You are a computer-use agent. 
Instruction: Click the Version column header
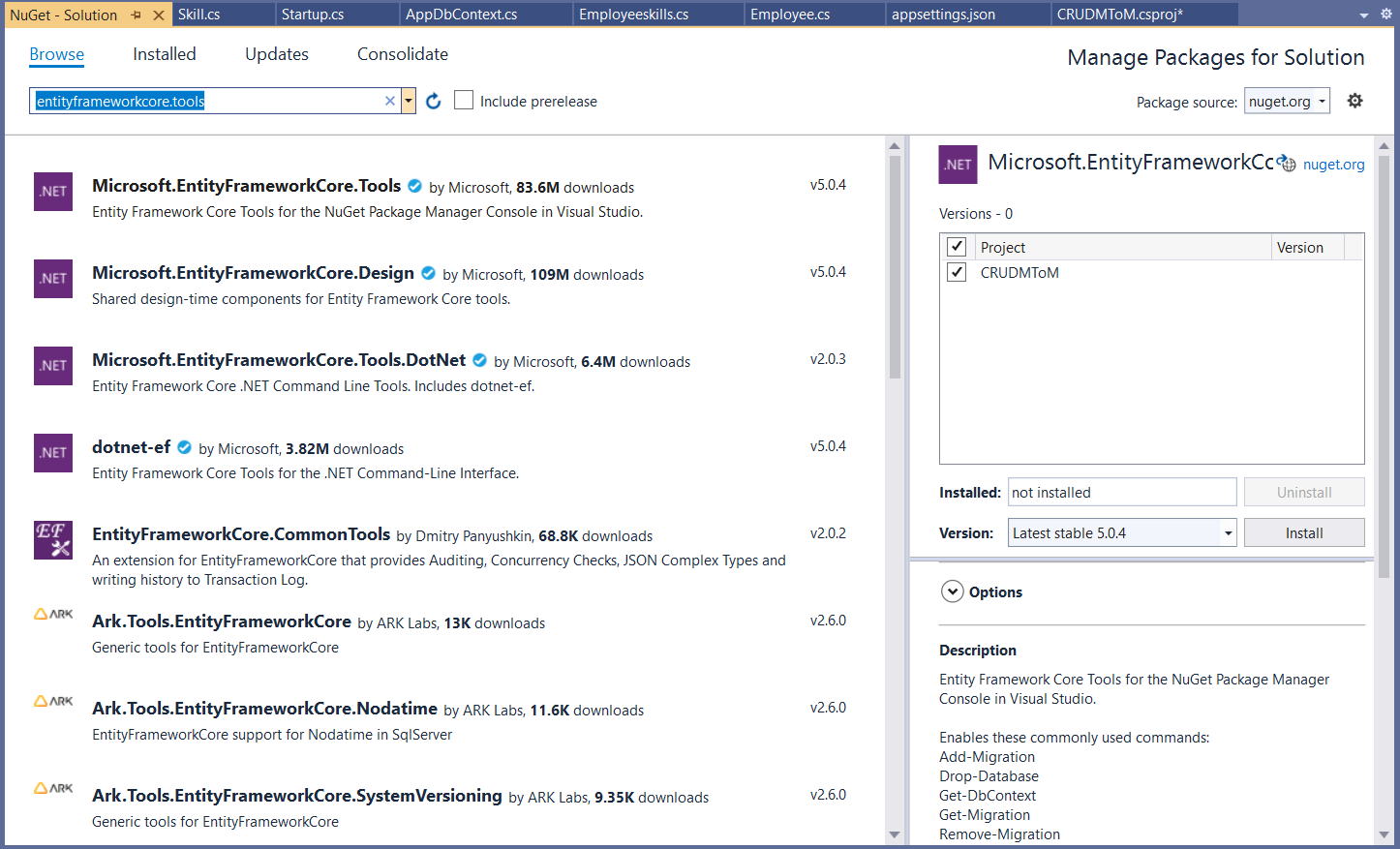click(x=1307, y=247)
